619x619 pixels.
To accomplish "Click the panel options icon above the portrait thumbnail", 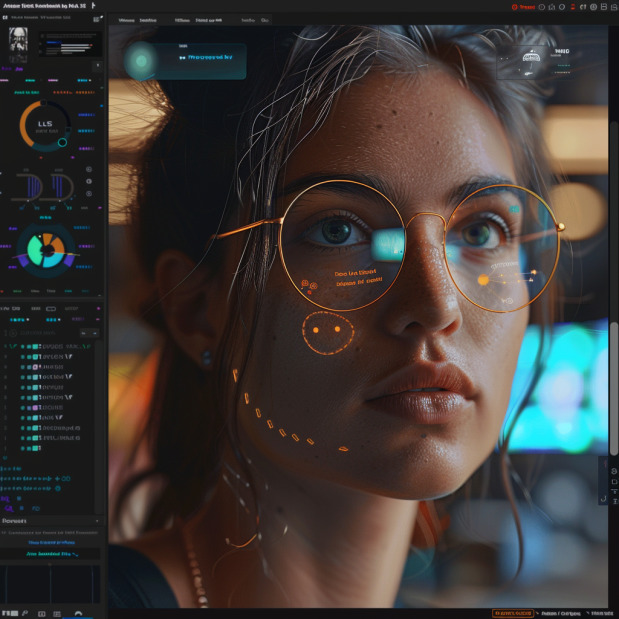I will pyautogui.click(x=96, y=18).
